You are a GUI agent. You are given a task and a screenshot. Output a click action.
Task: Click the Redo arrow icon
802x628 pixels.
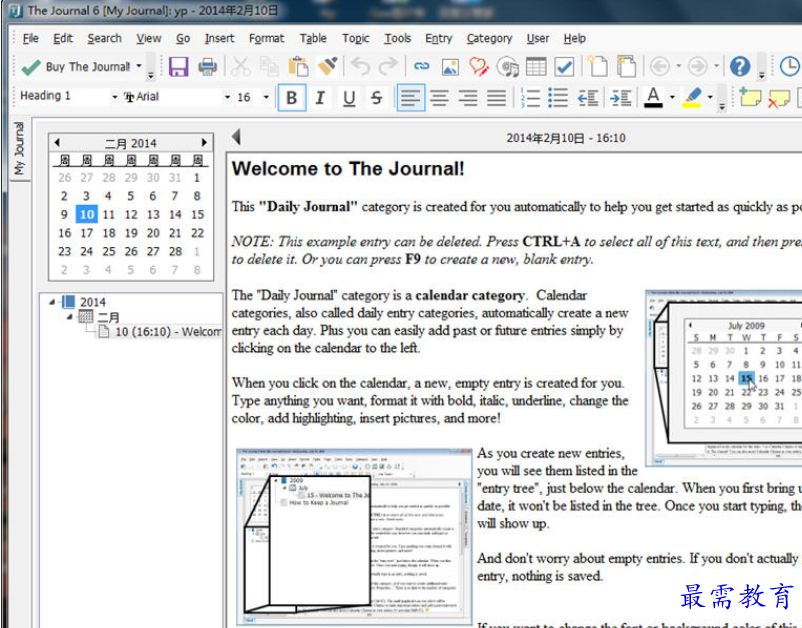click(388, 66)
